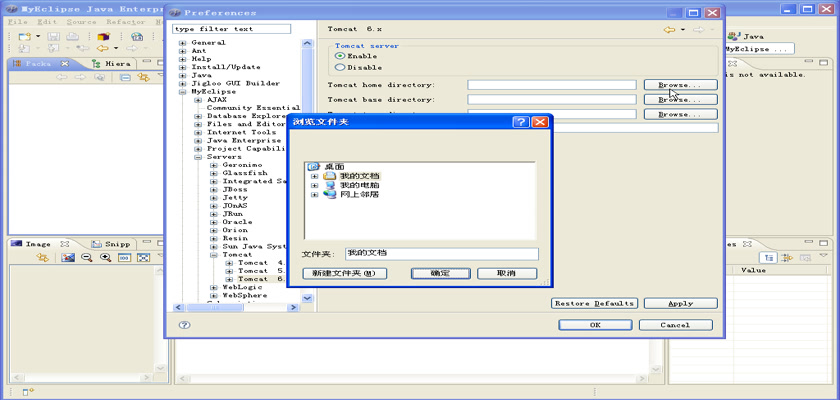The image size is (840, 400).
Task: Expand 我的文档 in folder tree
Action: [314, 176]
